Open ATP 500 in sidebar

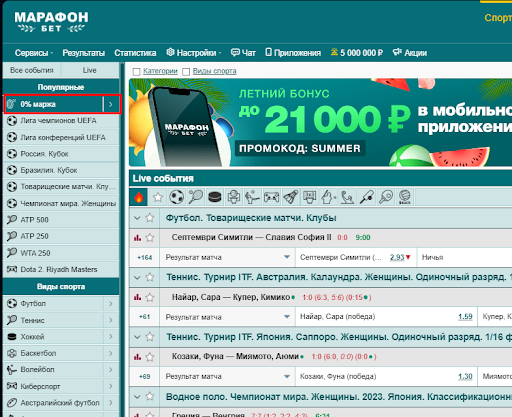click(x=61, y=220)
